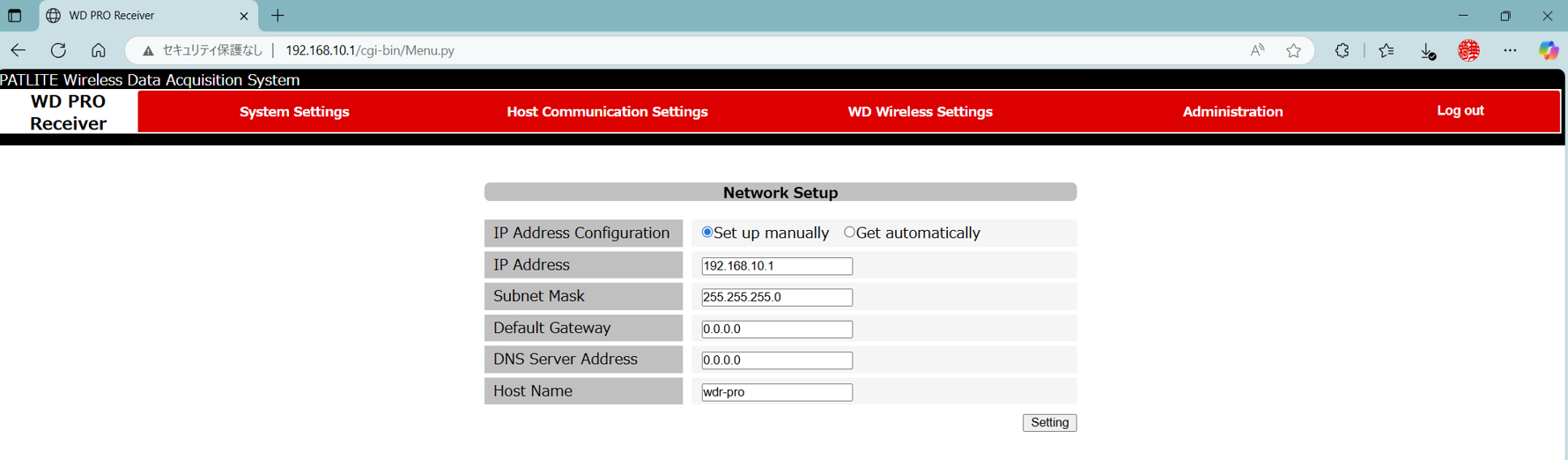
Task: Click the browser back arrow
Action: point(18,50)
